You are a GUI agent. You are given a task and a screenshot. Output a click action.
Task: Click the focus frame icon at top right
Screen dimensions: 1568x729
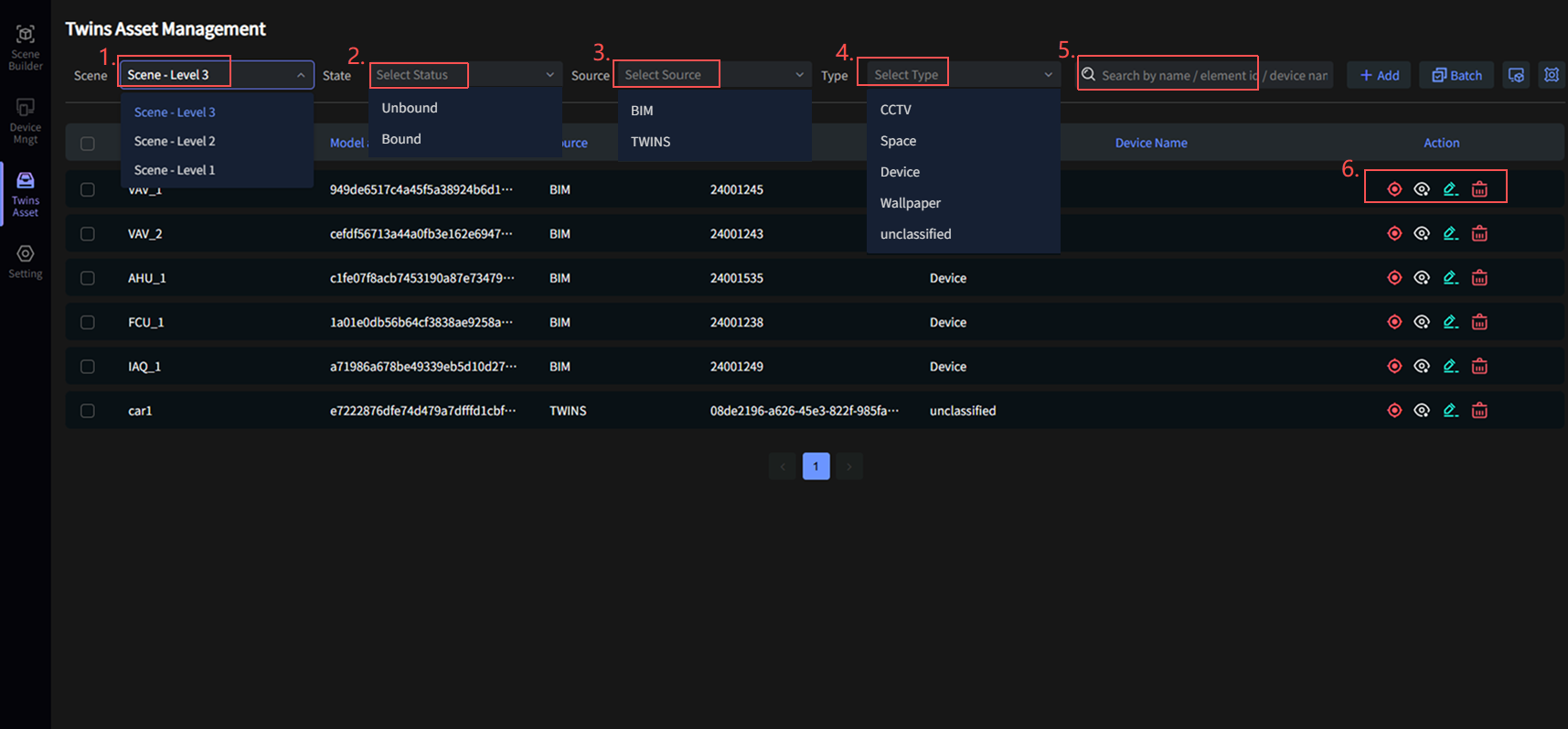click(1551, 75)
